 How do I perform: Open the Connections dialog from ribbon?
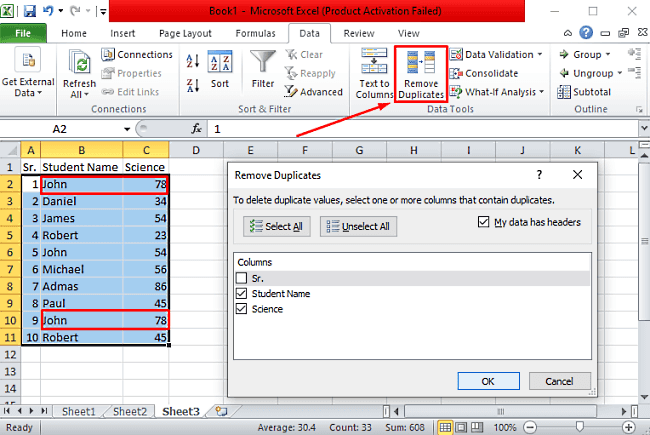pyautogui.click(x=137, y=55)
